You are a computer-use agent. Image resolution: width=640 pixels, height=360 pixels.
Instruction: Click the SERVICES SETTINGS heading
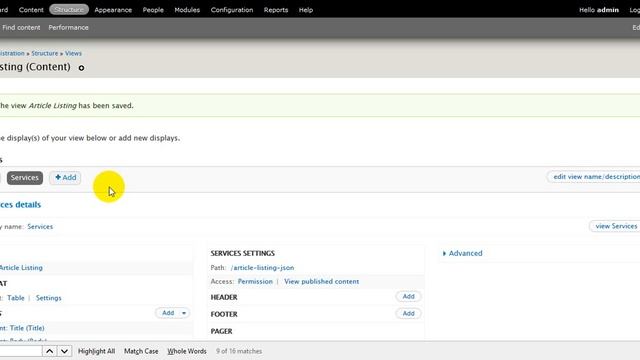click(x=242, y=253)
